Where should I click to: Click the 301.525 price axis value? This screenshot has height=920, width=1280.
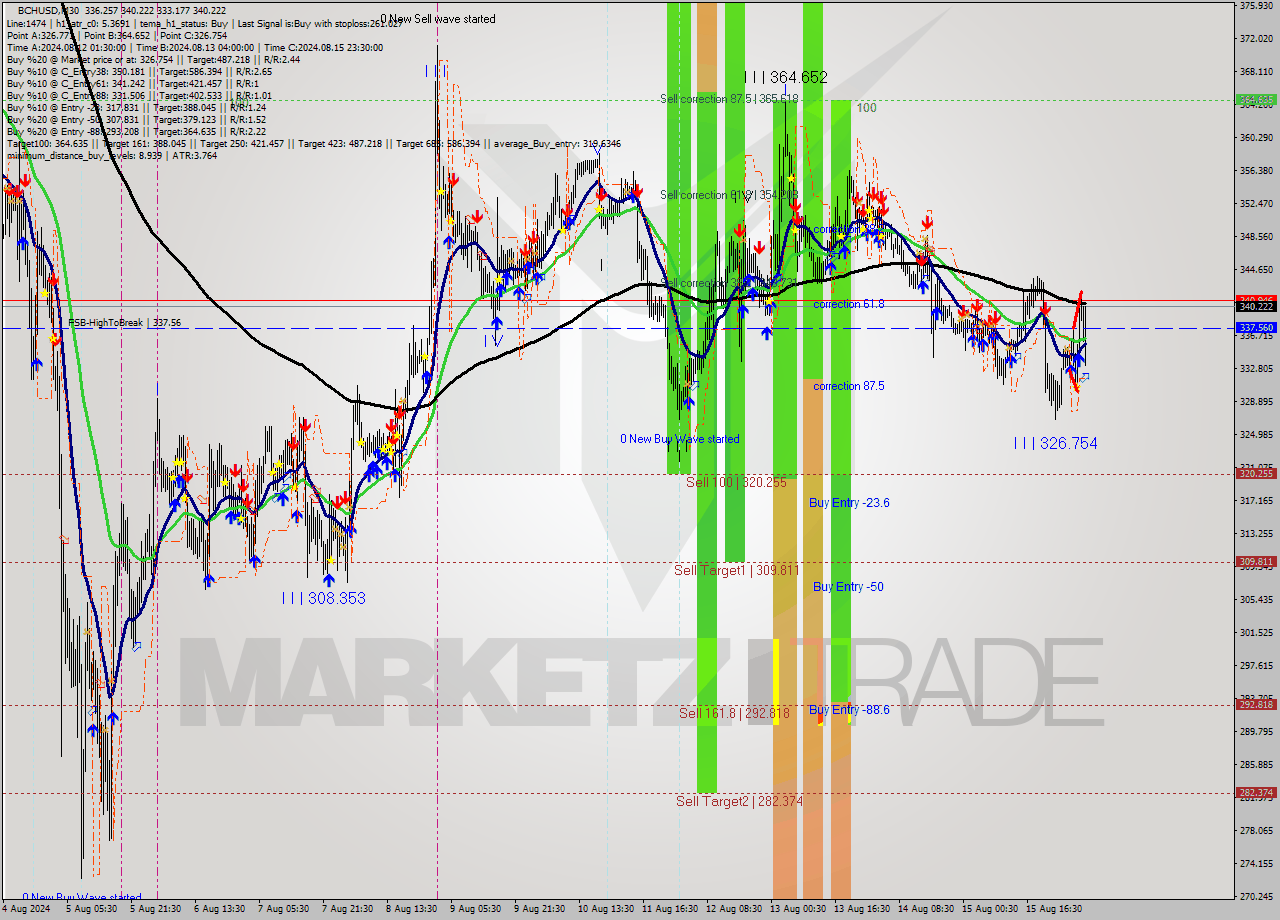1257,633
